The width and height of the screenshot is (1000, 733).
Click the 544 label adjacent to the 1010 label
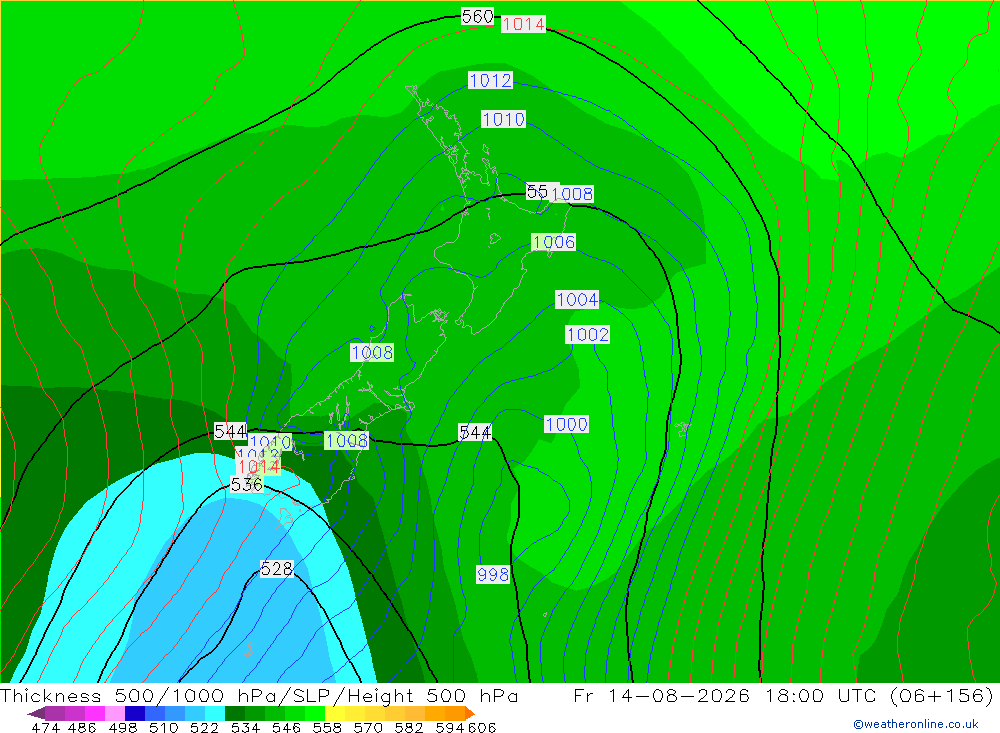coord(230,432)
